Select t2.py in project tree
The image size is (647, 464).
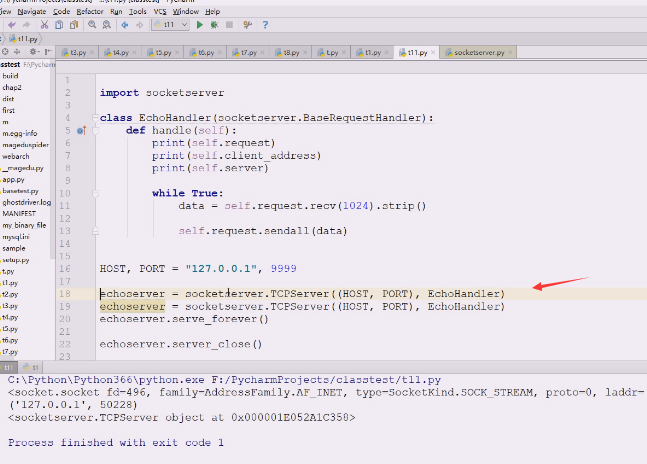pyautogui.click(x=10, y=294)
